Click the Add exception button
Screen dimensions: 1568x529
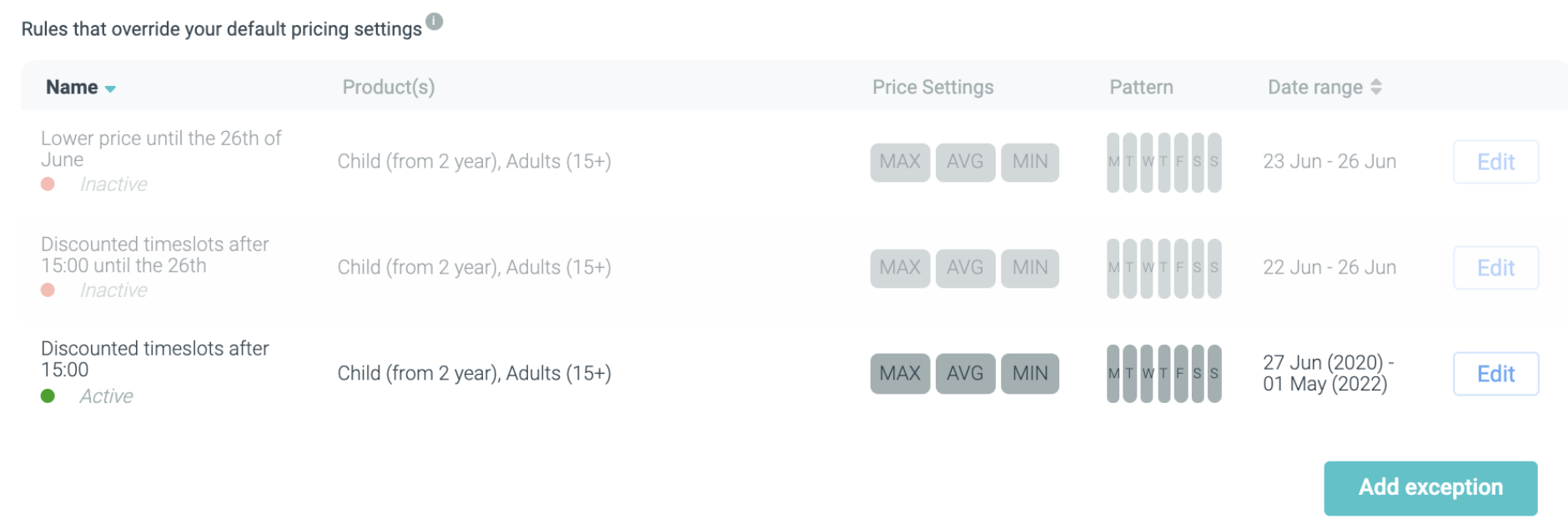pyautogui.click(x=1430, y=487)
